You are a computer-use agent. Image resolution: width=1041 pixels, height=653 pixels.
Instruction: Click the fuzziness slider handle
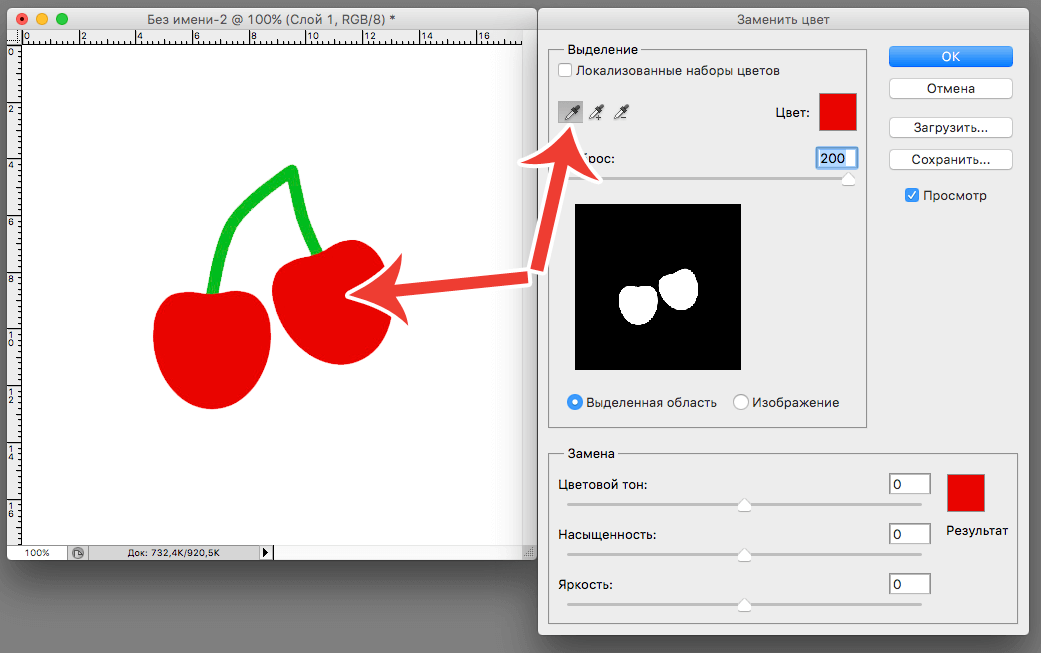pos(848,180)
